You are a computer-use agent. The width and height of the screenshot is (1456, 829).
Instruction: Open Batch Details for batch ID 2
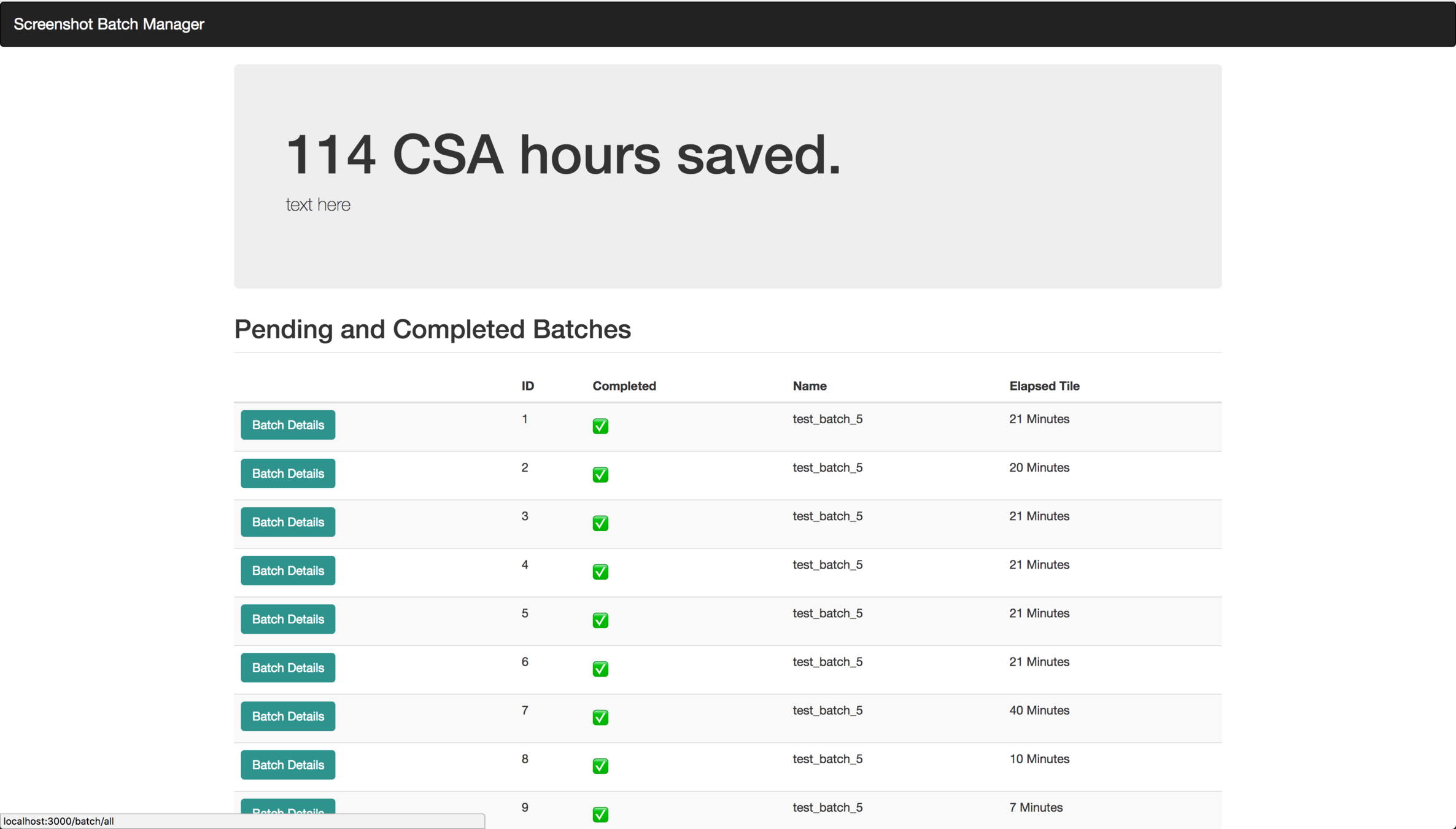[288, 473]
